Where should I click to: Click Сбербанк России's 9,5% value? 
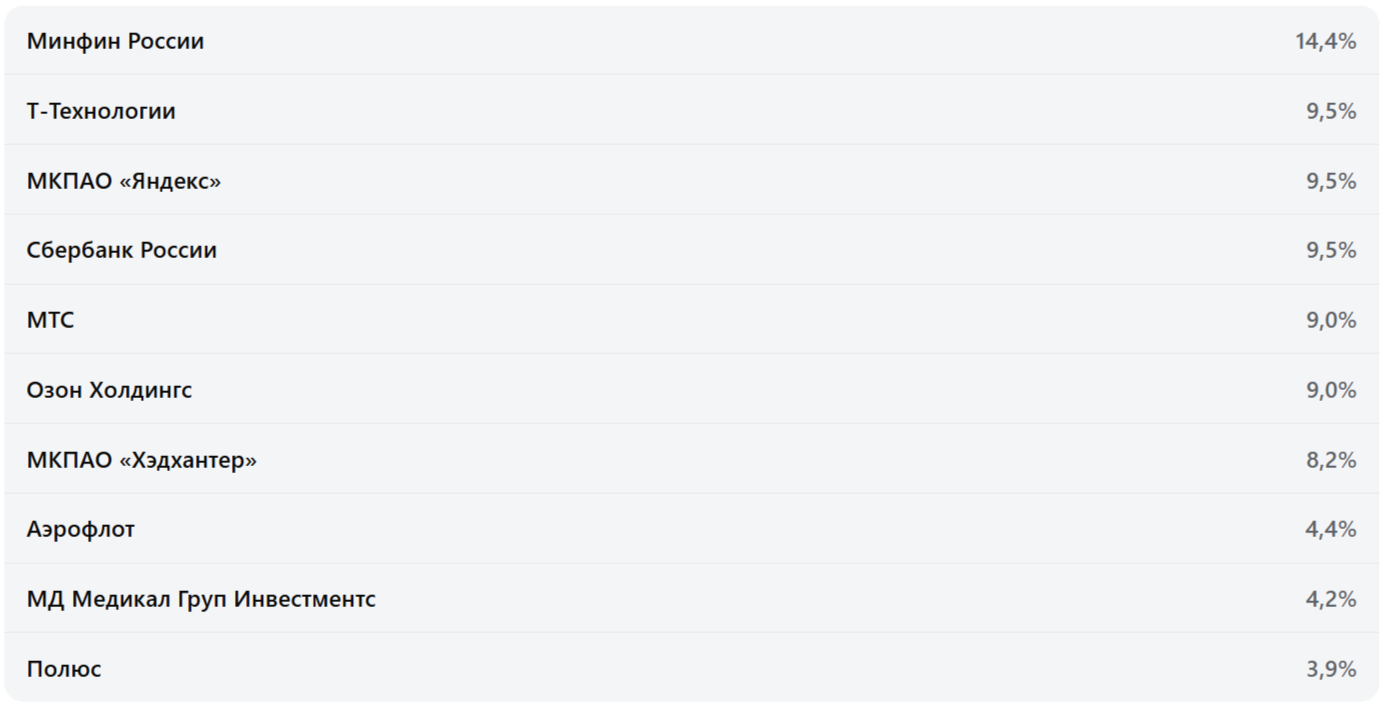(x=1331, y=250)
